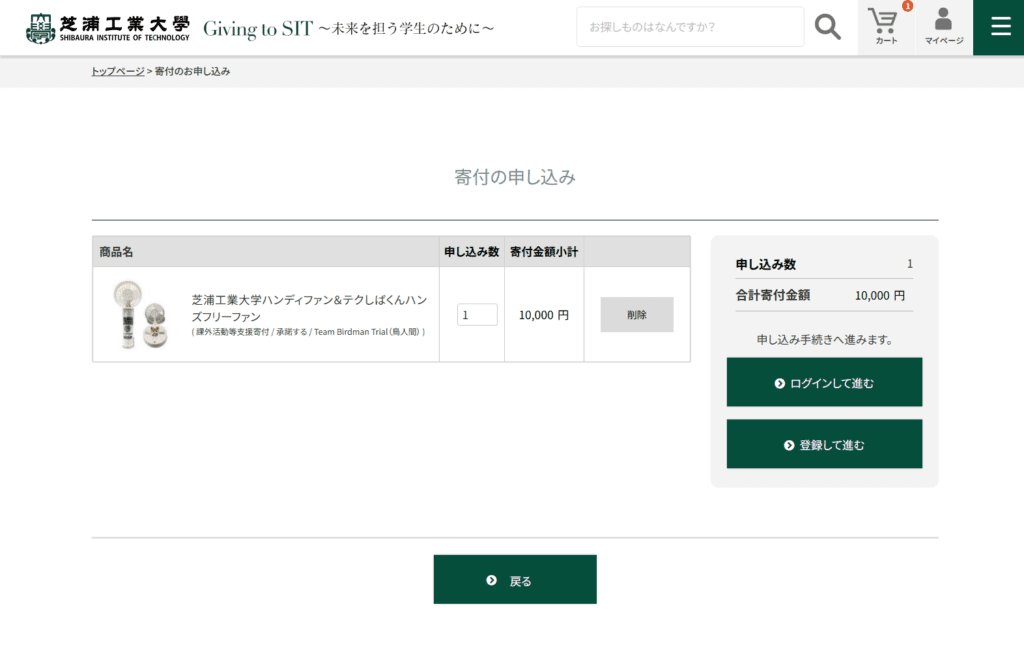Click the 寄付金額小計 column header
1024x652 pixels.
coord(544,252)
